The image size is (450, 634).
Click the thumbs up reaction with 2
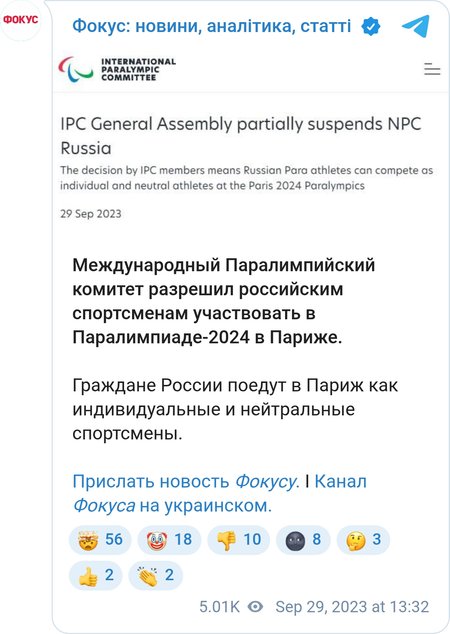[95, 575]
